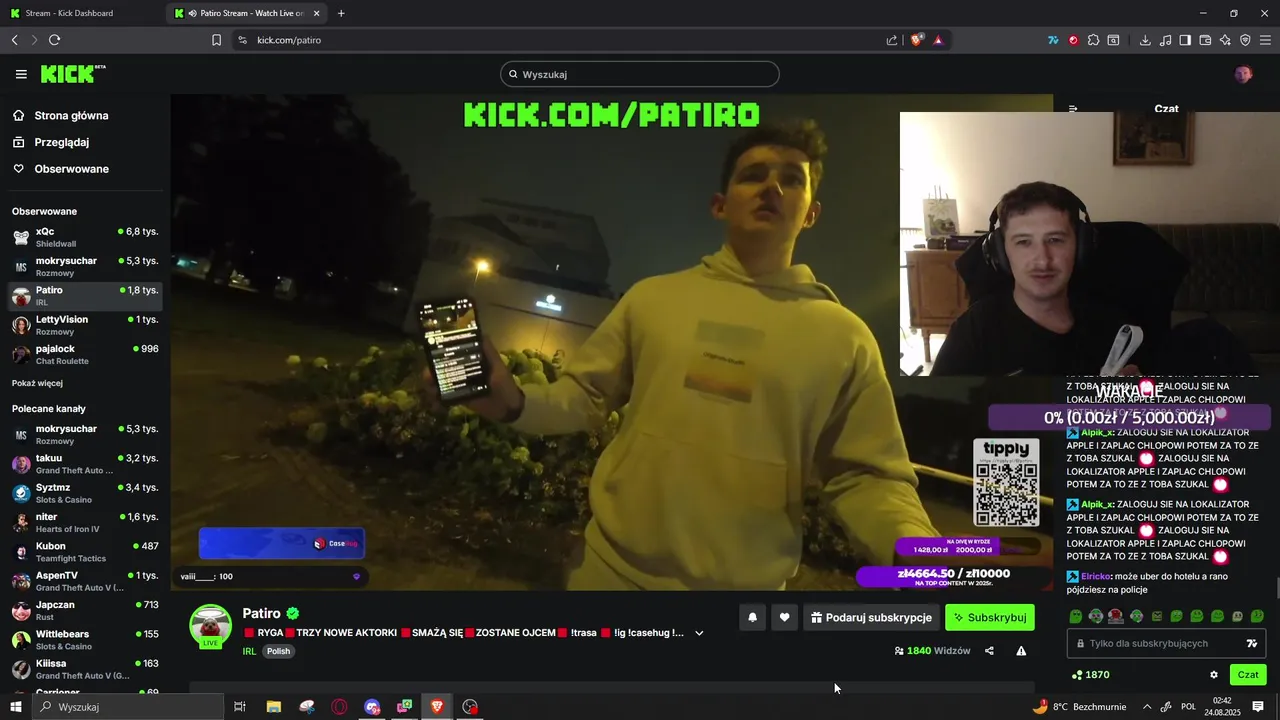This screenshot has width=1280, height=720.
Task: Toggle follow heart button
Action: pos(784,618)
